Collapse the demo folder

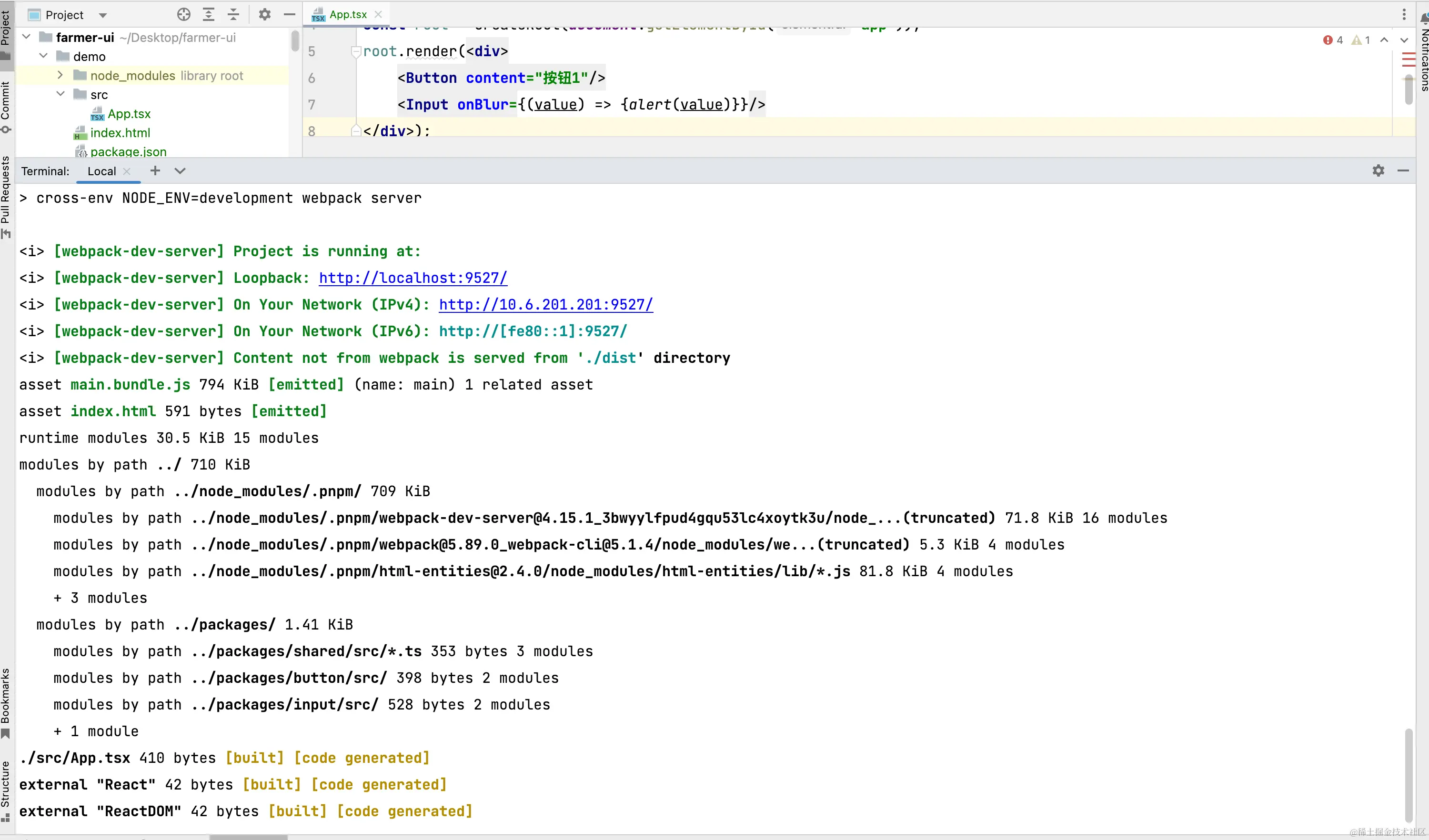[x=43, y=56]
